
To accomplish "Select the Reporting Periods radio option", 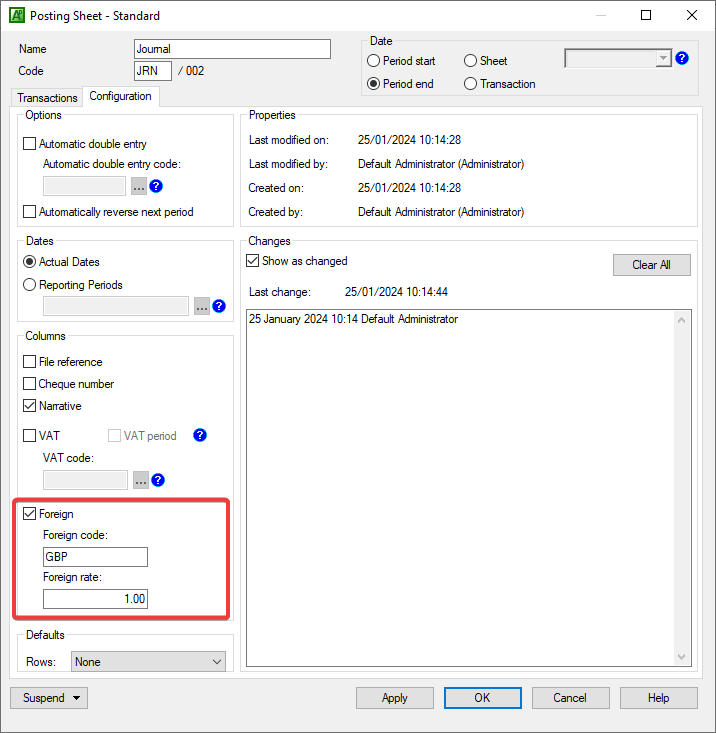I will tap(29, 285).
